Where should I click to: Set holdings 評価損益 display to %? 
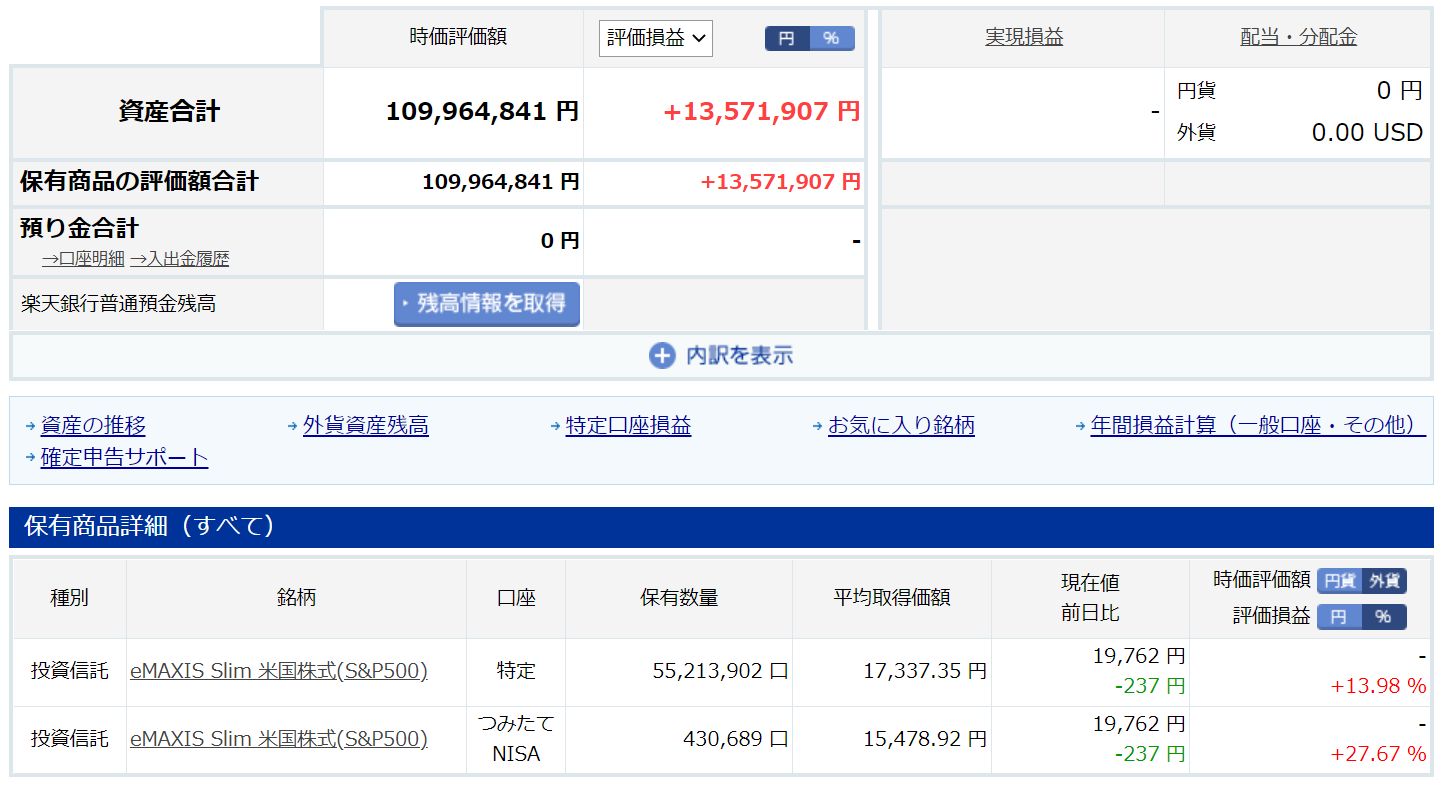tap(1384, 616)
